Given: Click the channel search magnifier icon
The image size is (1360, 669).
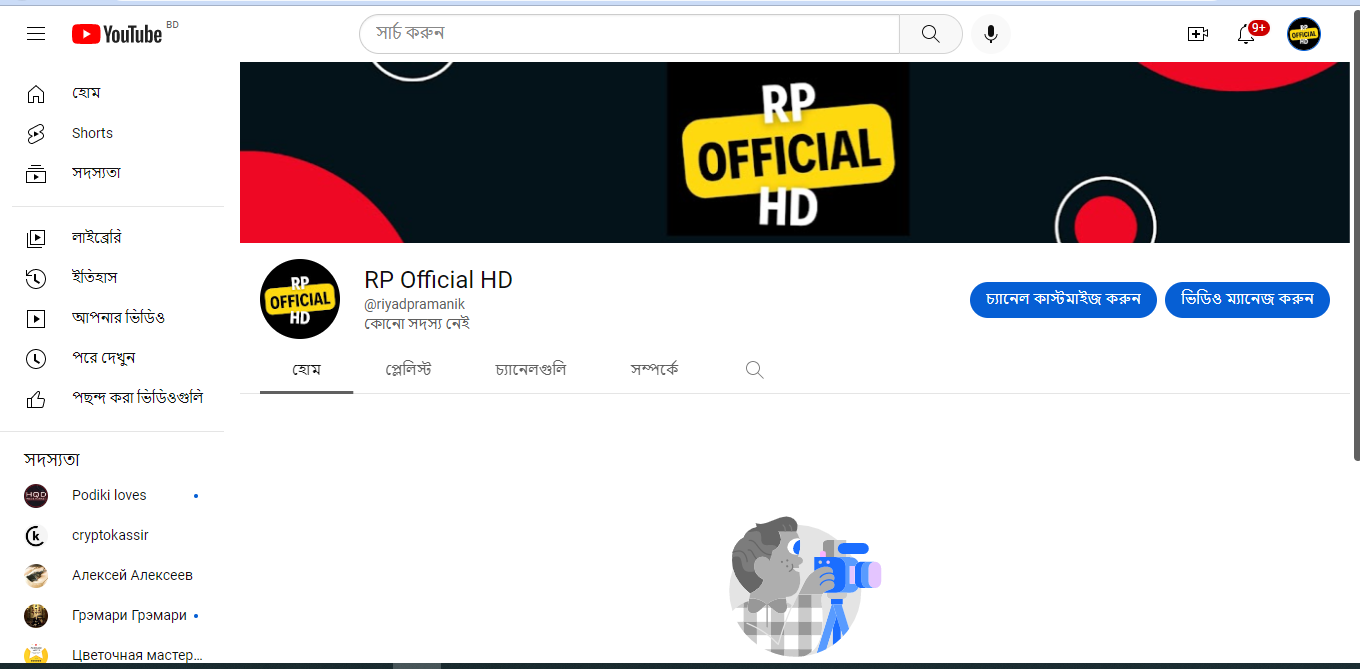Looking at the screenshot, I should click(x=755, y=370).
